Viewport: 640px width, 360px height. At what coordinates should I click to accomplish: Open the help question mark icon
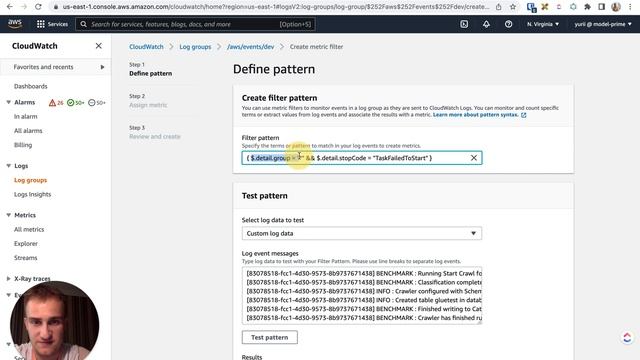508,24
